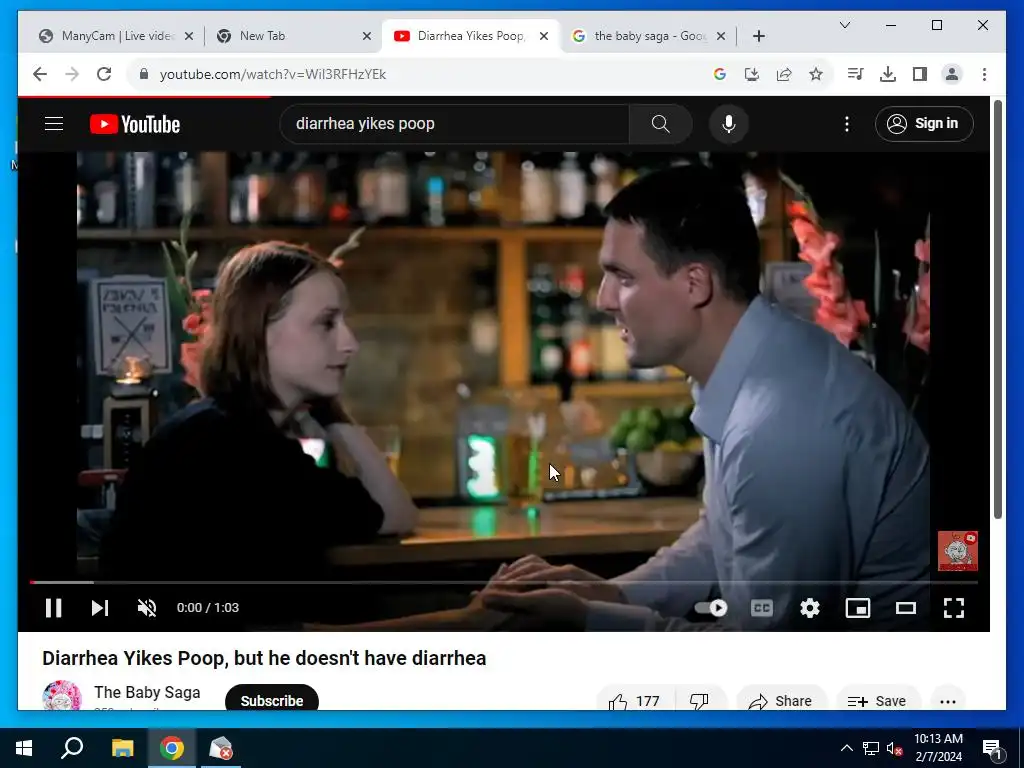
Task: Subscribe to The Baby Saga
Action: click(x=272, y=699)
